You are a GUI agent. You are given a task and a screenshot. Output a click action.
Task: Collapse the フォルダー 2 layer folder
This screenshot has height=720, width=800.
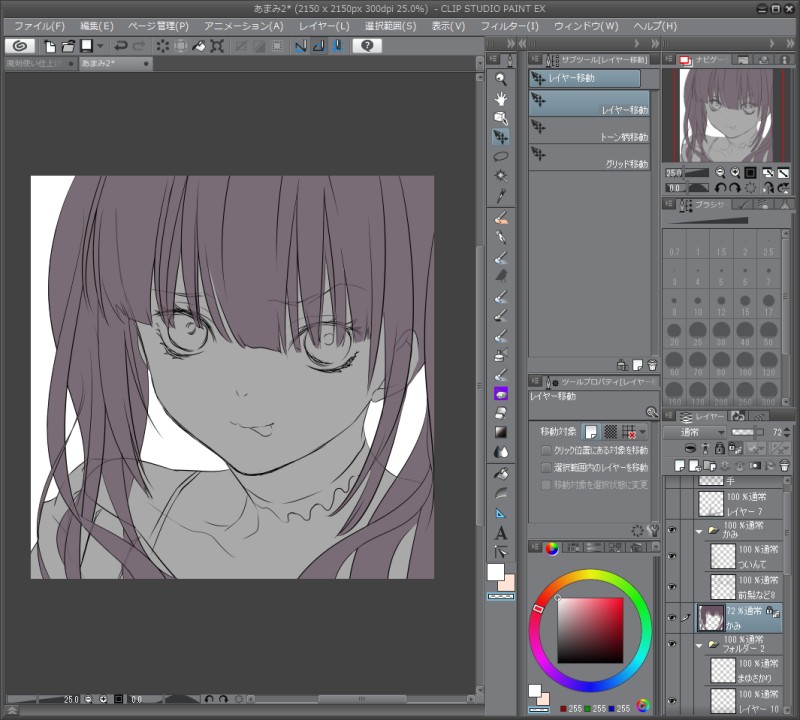(x=699, y=645)
